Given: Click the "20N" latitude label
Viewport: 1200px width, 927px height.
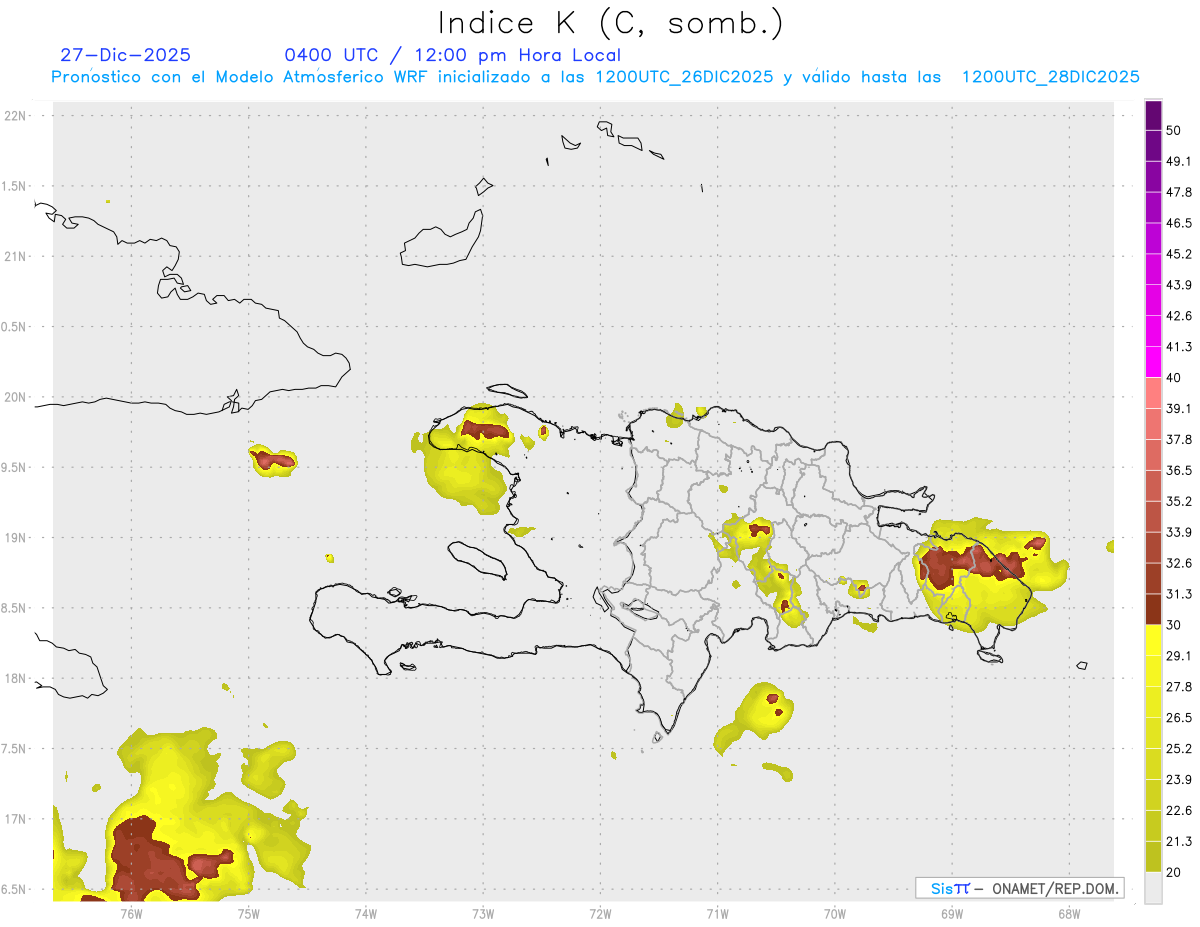Looking at the screenshot, I should [x=17, y=397].
